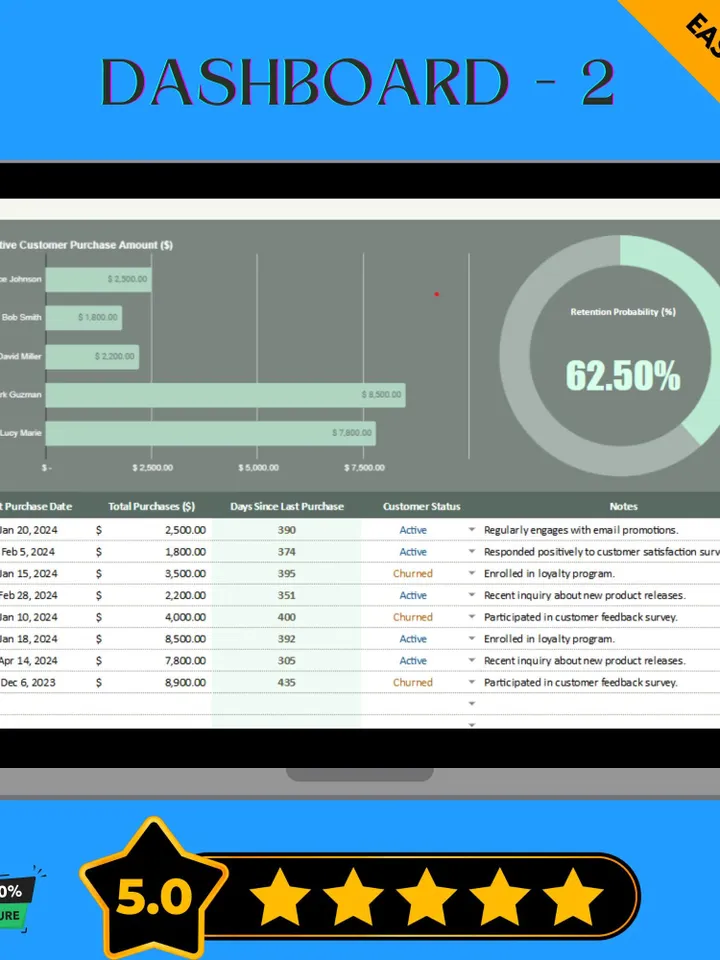Select the Jan 10, 2024 date cell
Screen dimensions: 720x960
[x=28, y=617]
